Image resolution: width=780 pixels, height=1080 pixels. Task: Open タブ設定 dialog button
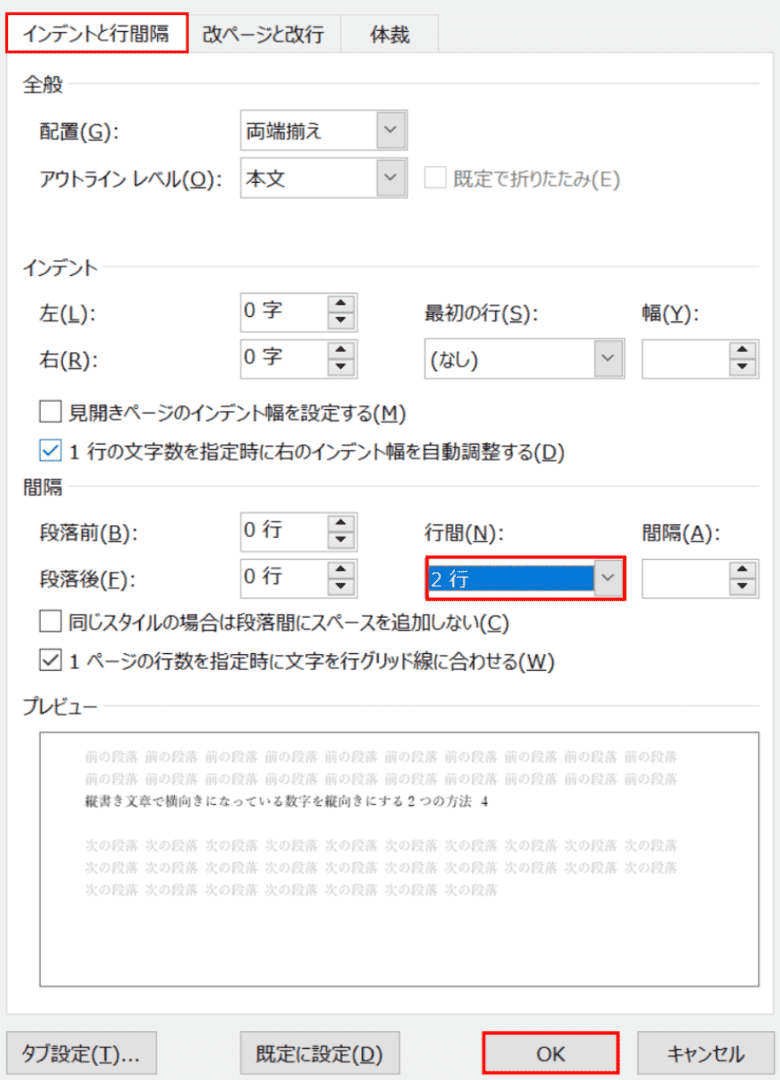pos(81,1053)
